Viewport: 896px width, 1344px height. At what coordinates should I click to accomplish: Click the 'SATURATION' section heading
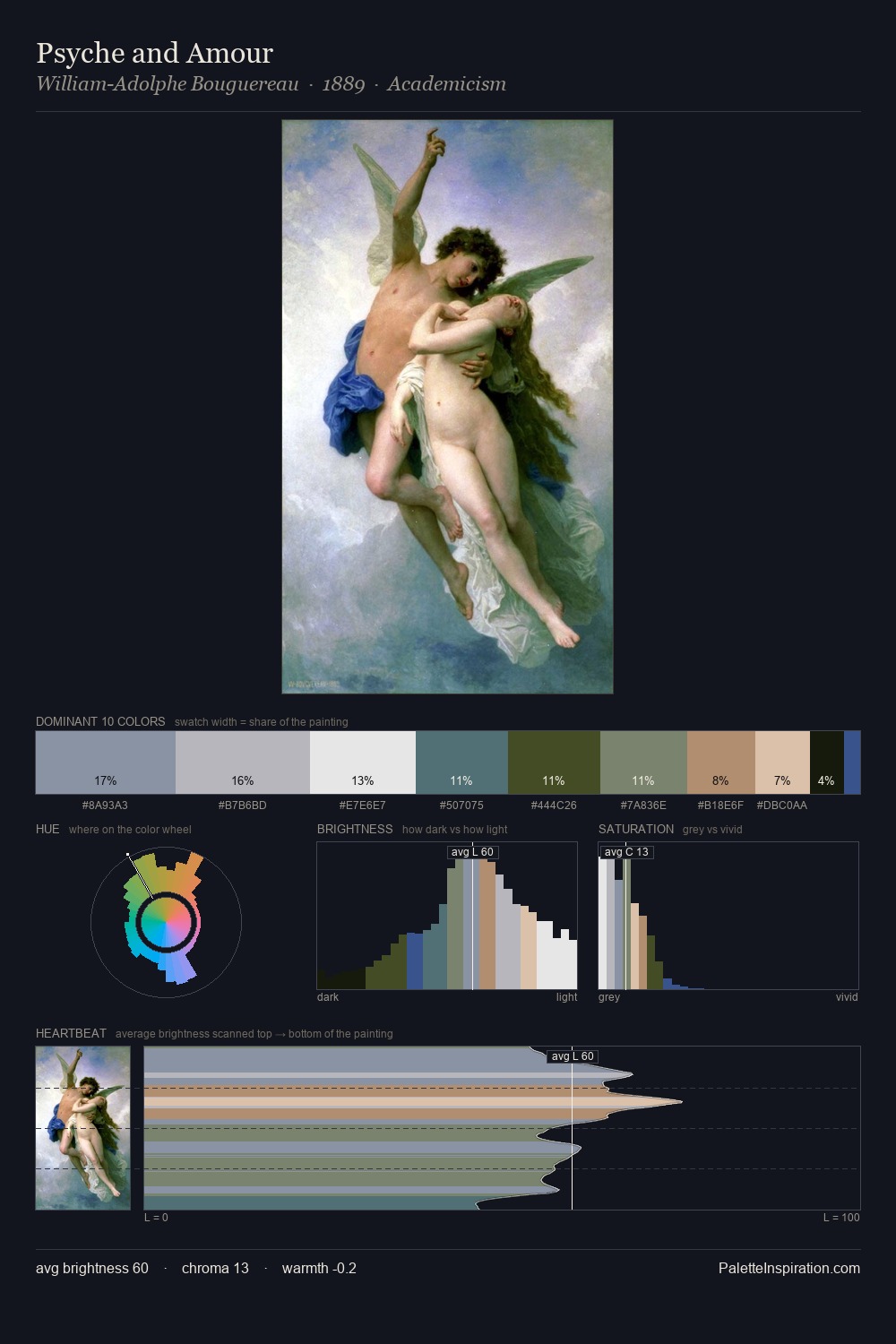(x=636, y=829)
